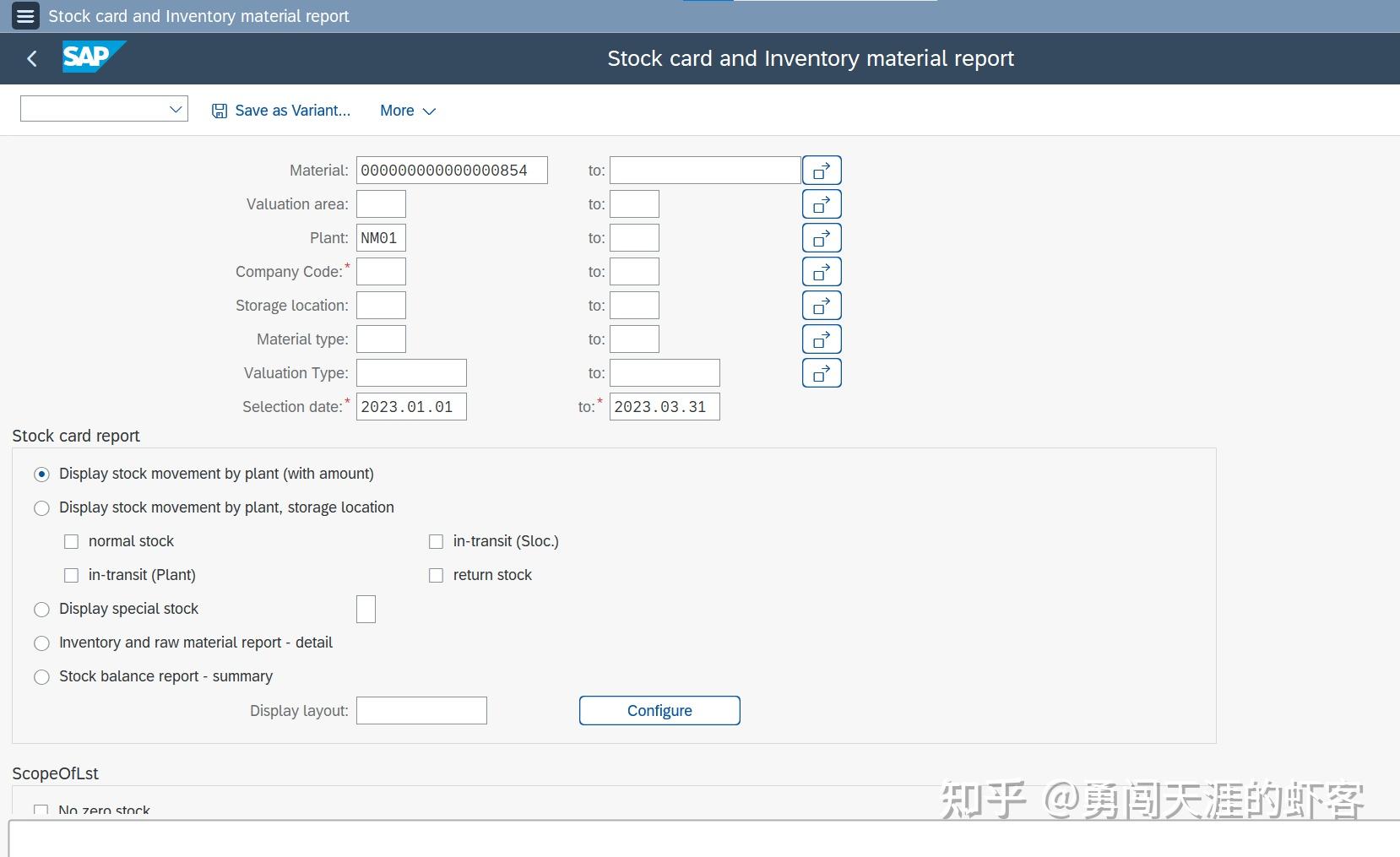Image resolution: width=1400 pixels, height=857 pixels.
Task: Expand the More menu
Action: [408, 111]
